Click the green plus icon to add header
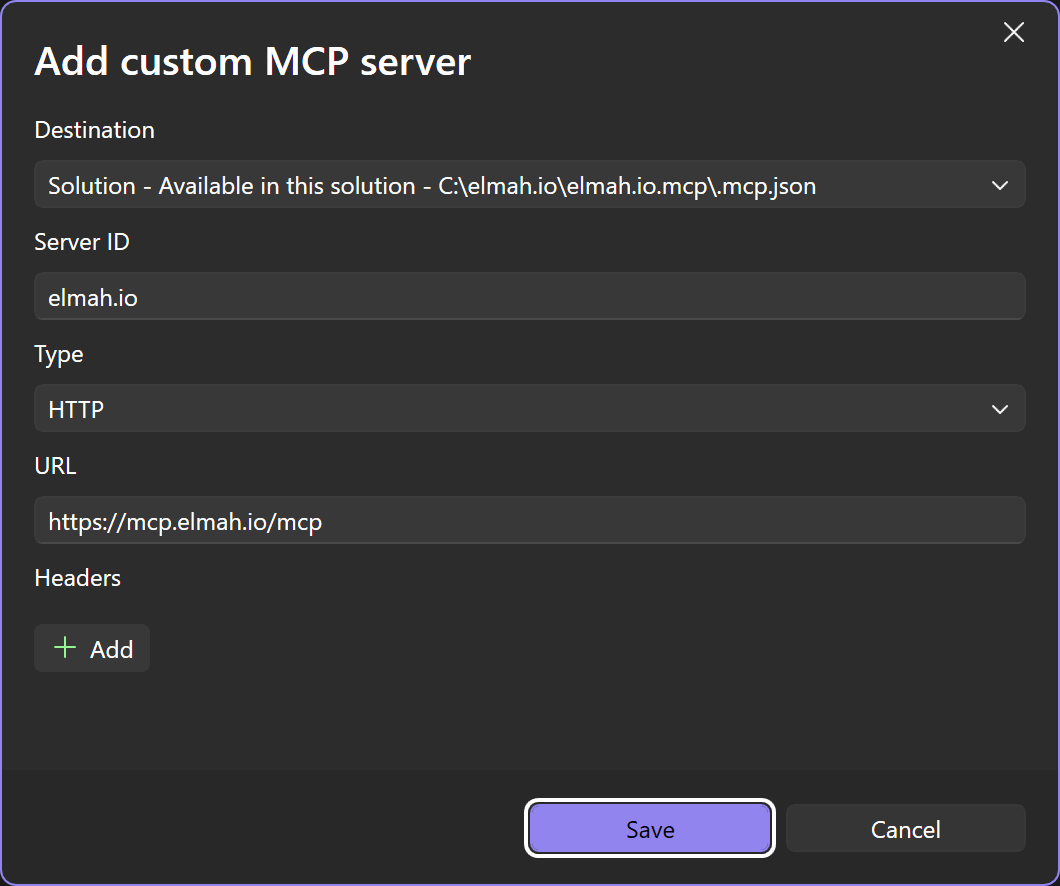 (x=64, y=648)
